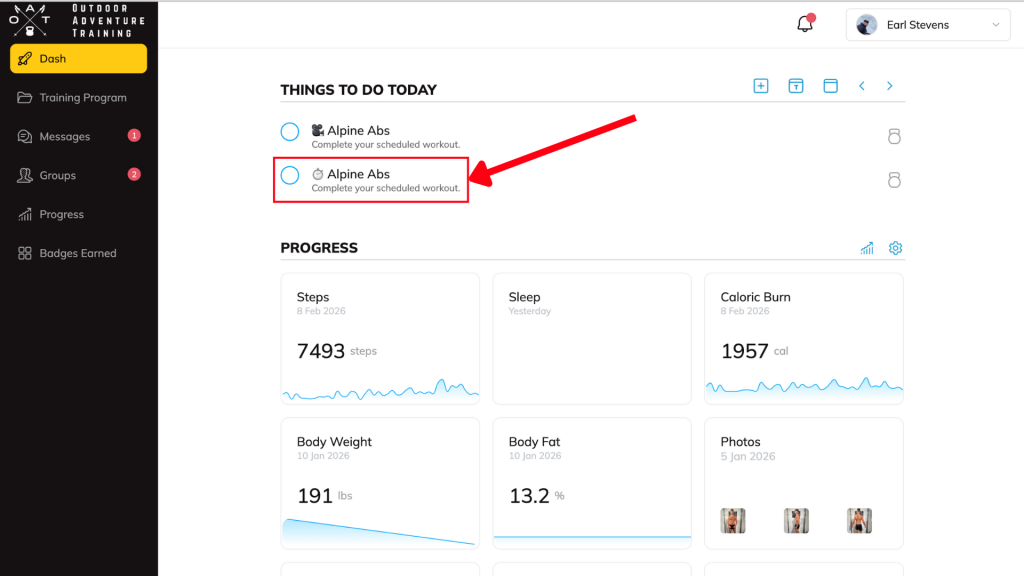Open the first progress photo thumbnail

pos(734,520)
